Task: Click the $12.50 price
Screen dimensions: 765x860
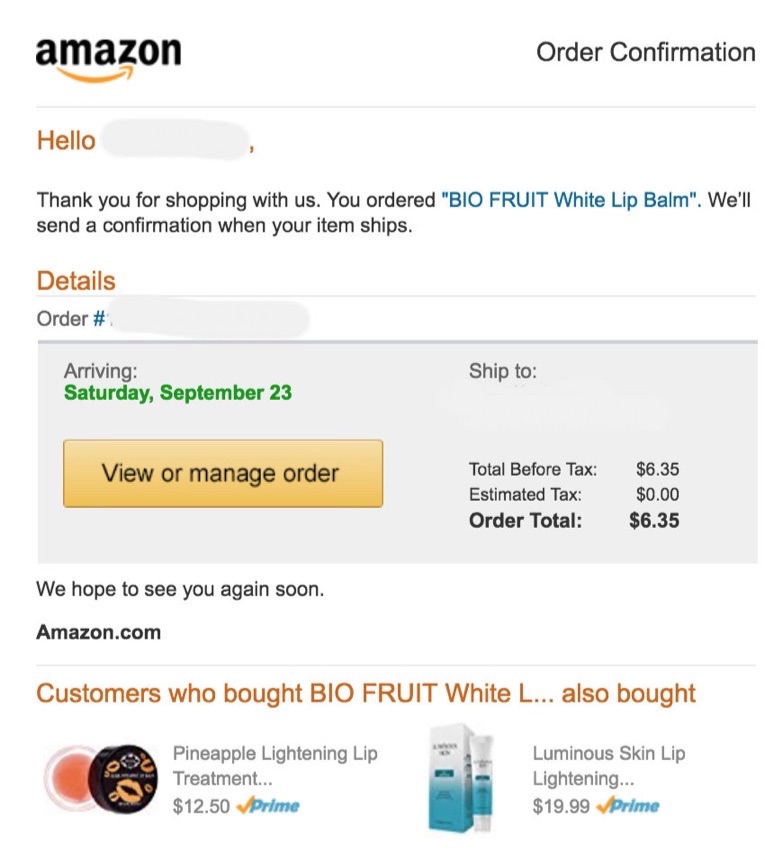Action: point(201,806)
